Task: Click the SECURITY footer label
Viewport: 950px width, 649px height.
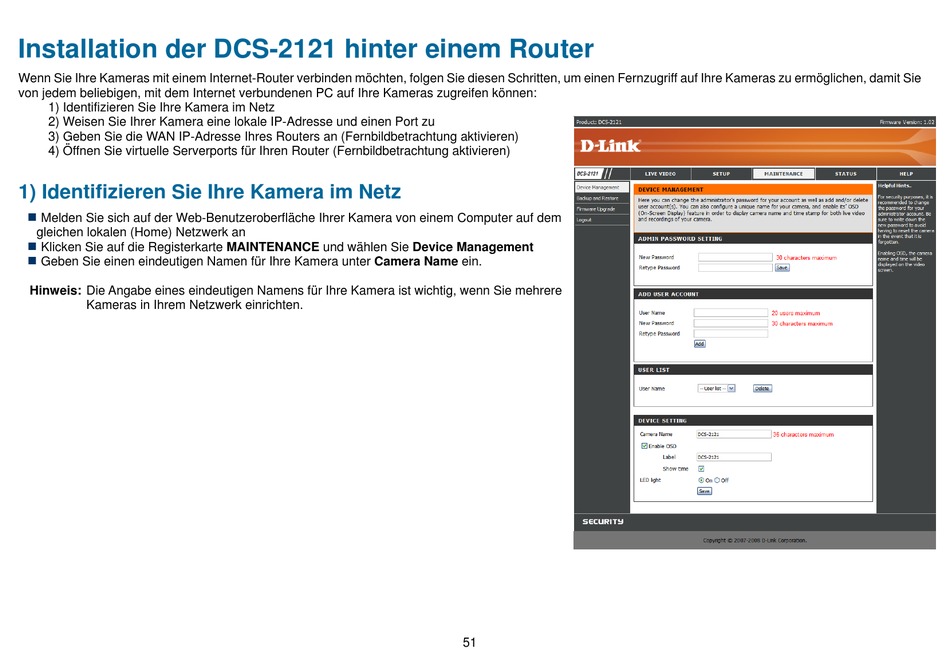Action: click(x=603, y=521)
